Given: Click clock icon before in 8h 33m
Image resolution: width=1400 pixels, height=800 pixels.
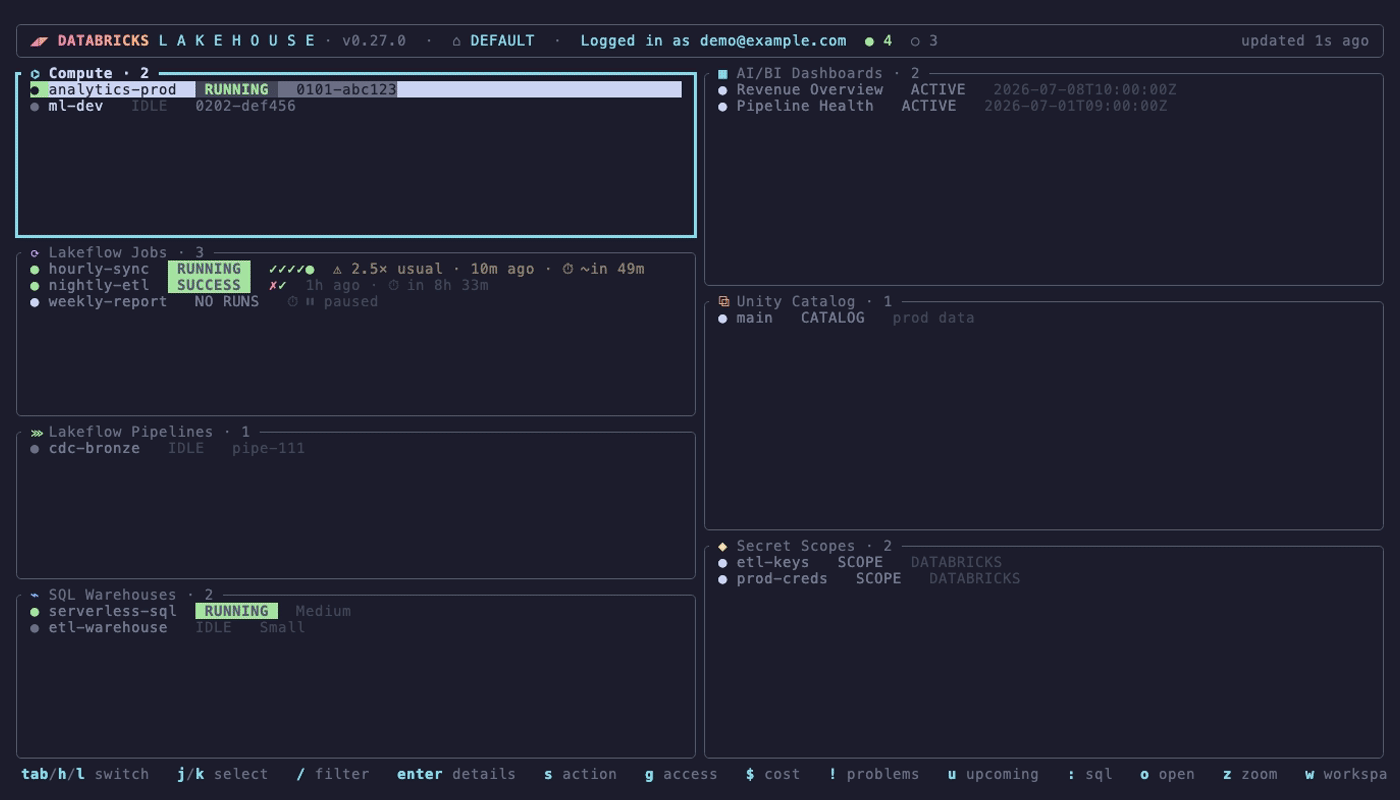Looking at the screenshot, I should (x=393, y=285).
